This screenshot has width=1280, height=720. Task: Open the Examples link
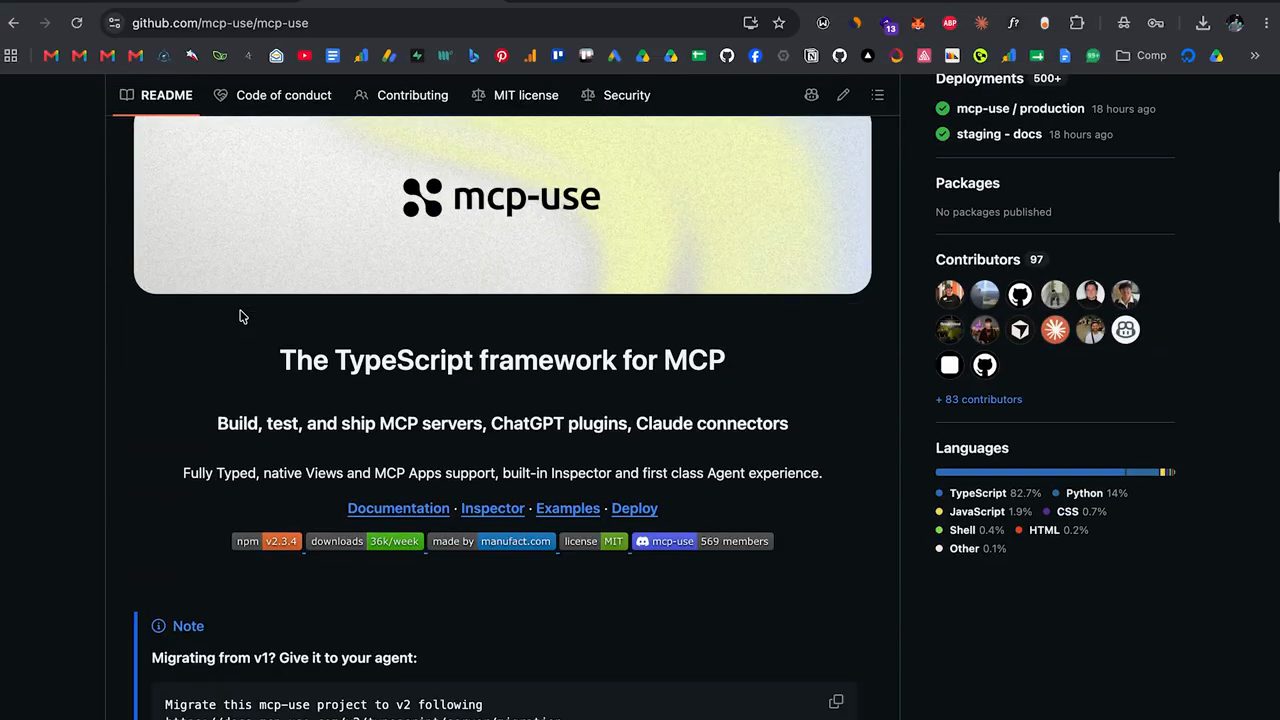point(568,508)
